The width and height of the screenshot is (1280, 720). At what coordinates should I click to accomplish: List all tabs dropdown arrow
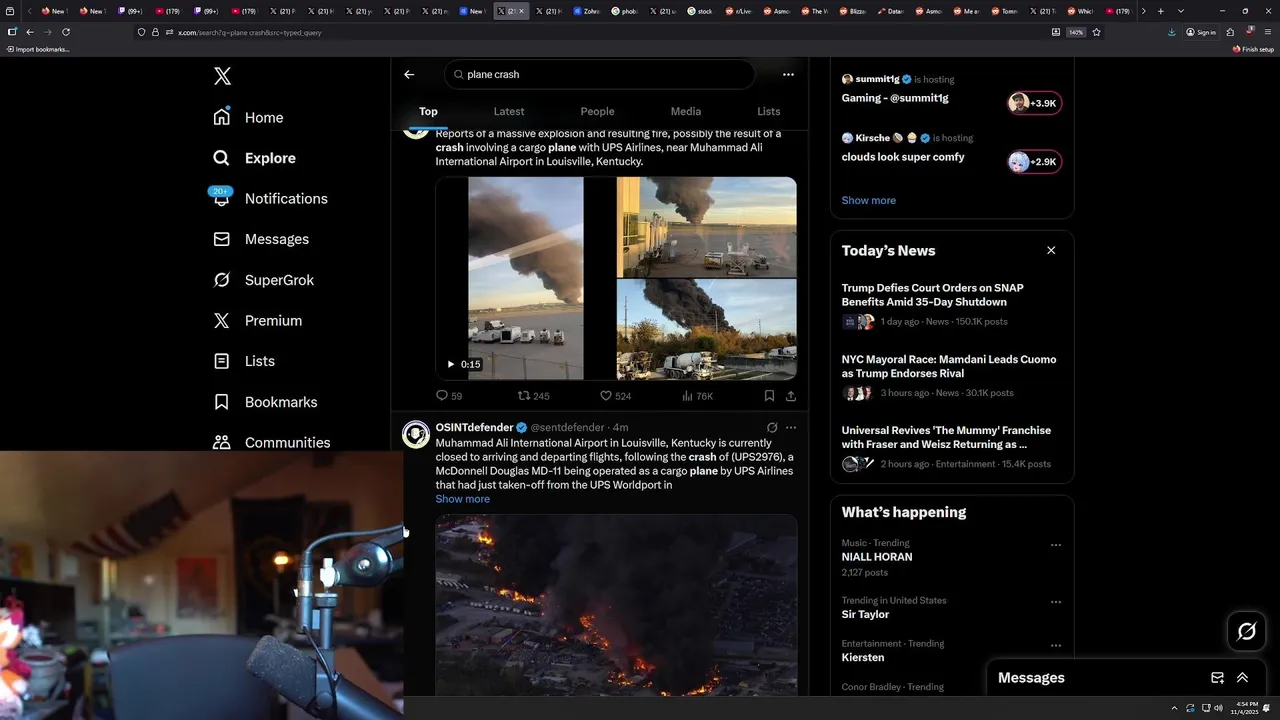point(1181,11)
